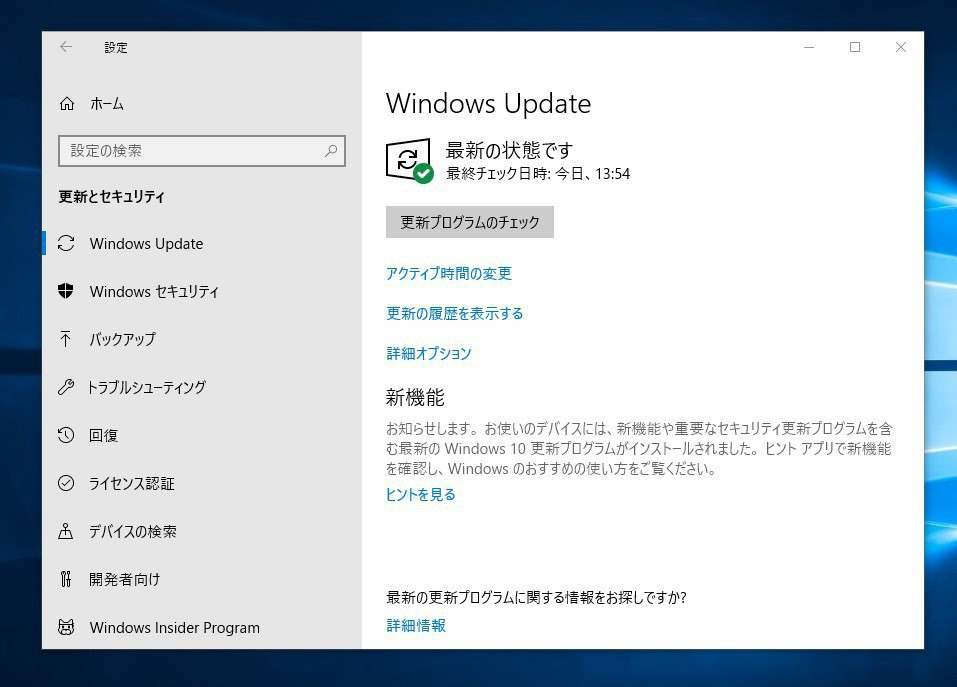
Task: Click the Windows Insider Program cat icon
Action: point(66,627)
